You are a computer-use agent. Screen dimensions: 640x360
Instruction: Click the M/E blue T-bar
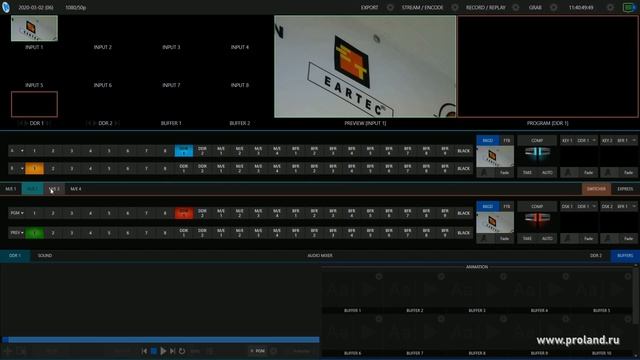(538, 152)
